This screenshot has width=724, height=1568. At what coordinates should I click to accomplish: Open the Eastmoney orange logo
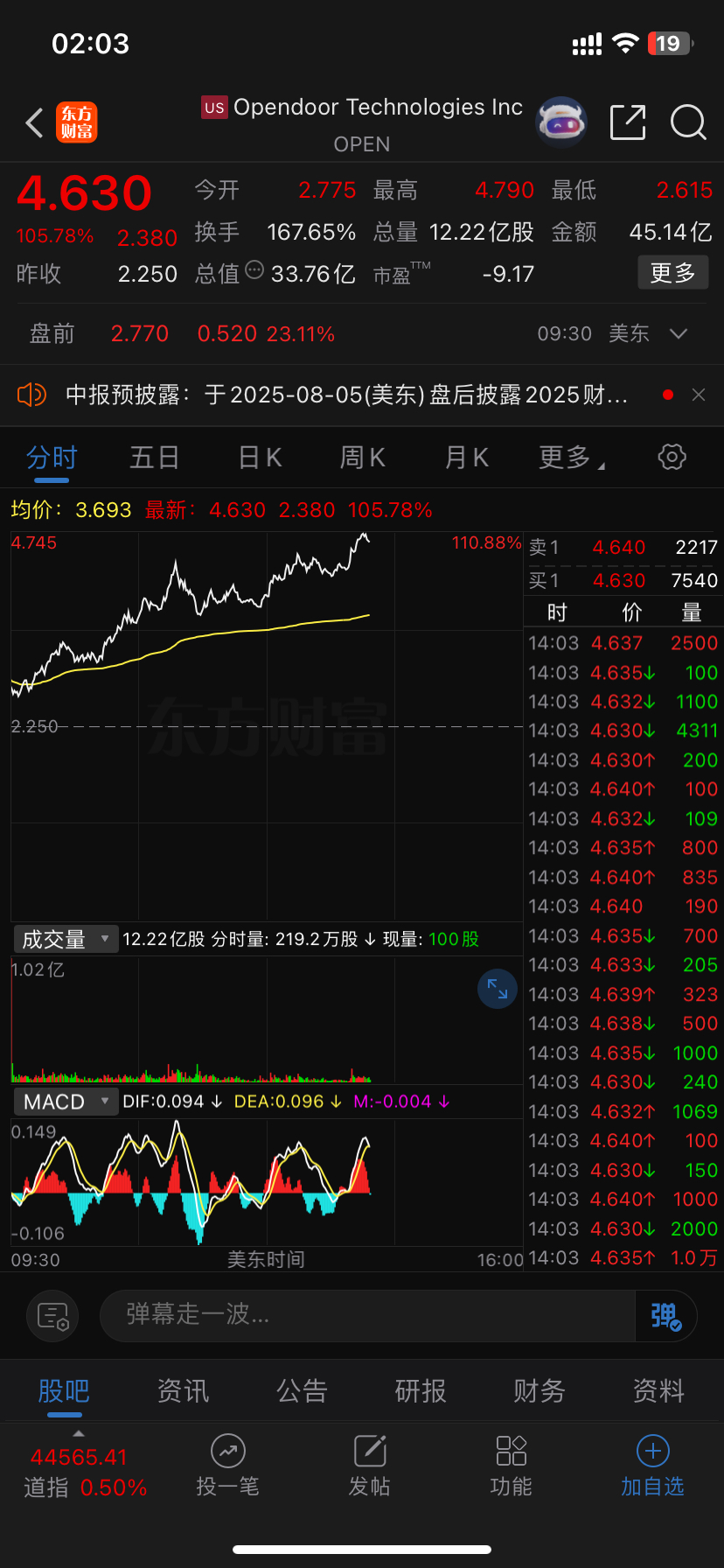(77, 122)
